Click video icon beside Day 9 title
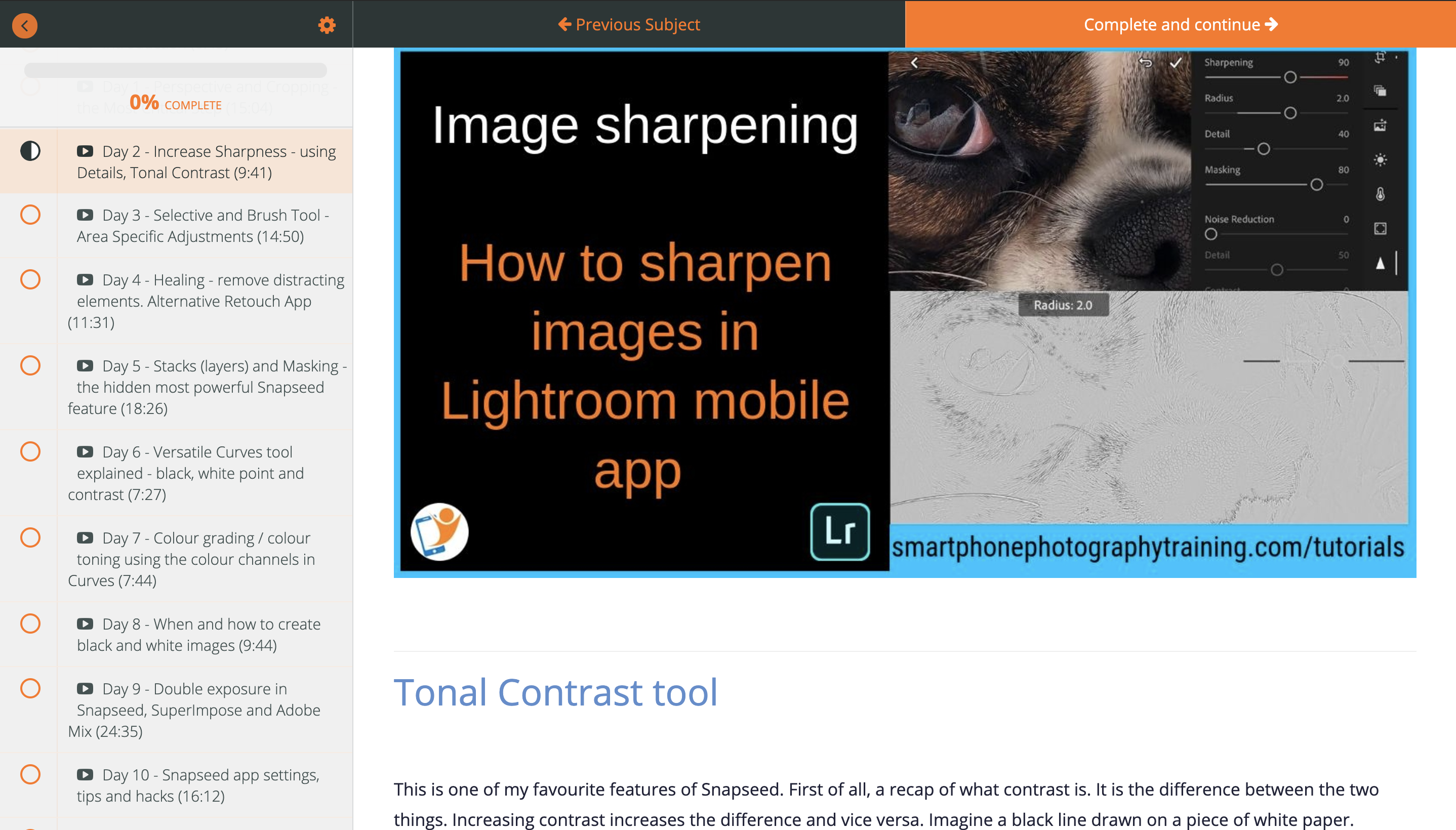The image size is (1456, 830). [x=85, y=688]
